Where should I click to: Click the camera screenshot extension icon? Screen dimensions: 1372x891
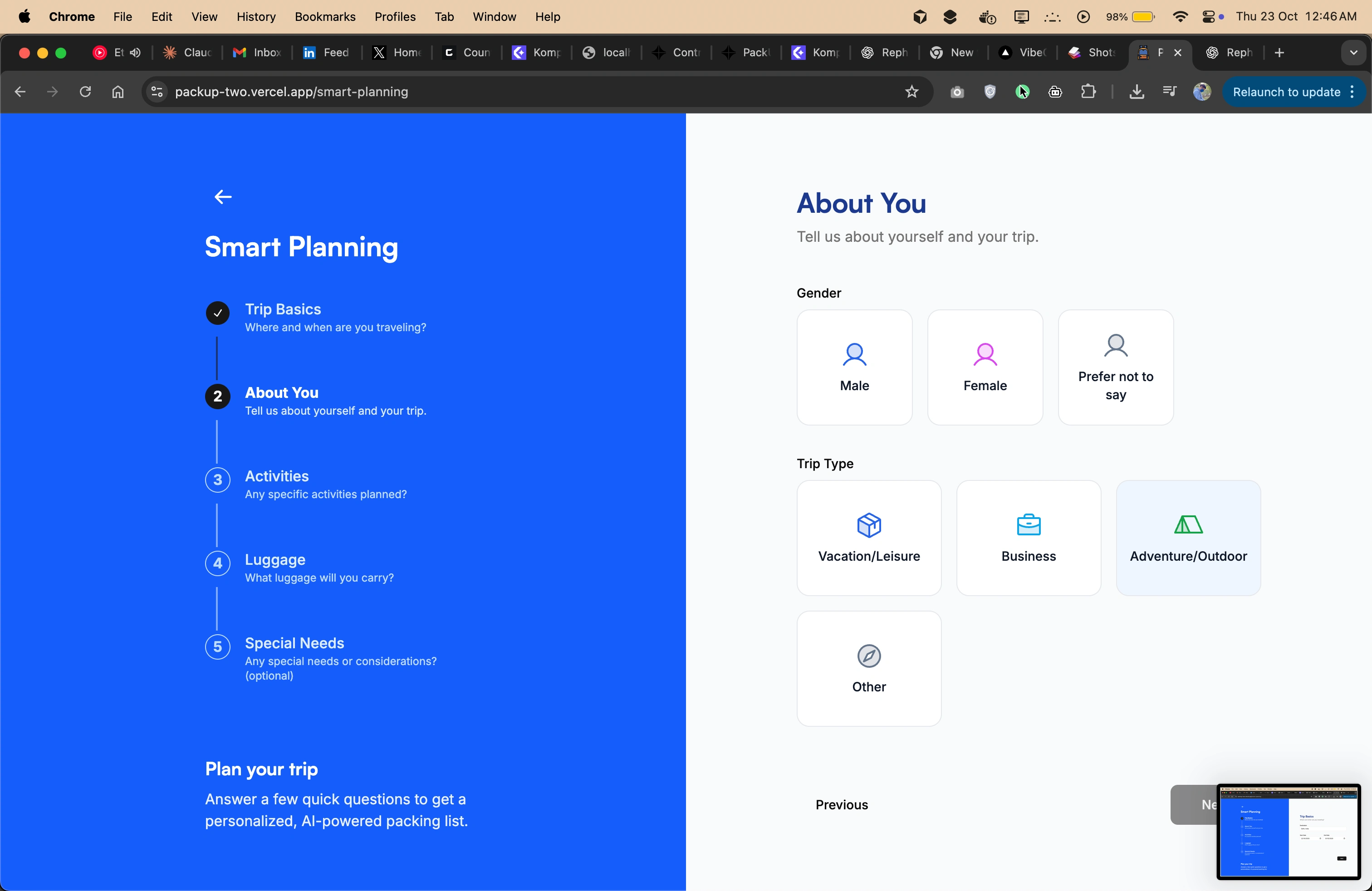[x=957, y=92]
